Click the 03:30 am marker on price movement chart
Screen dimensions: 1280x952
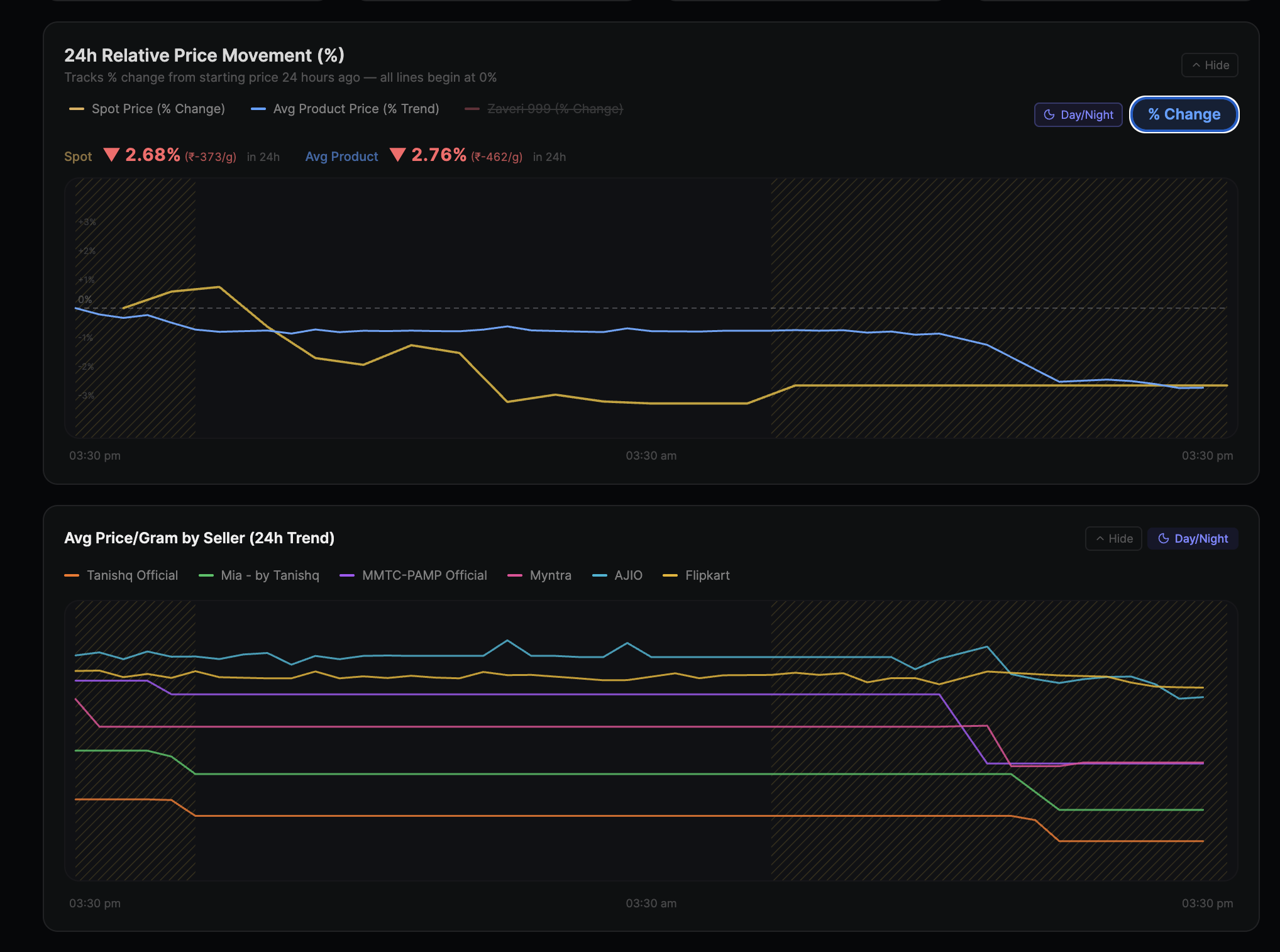651,456
